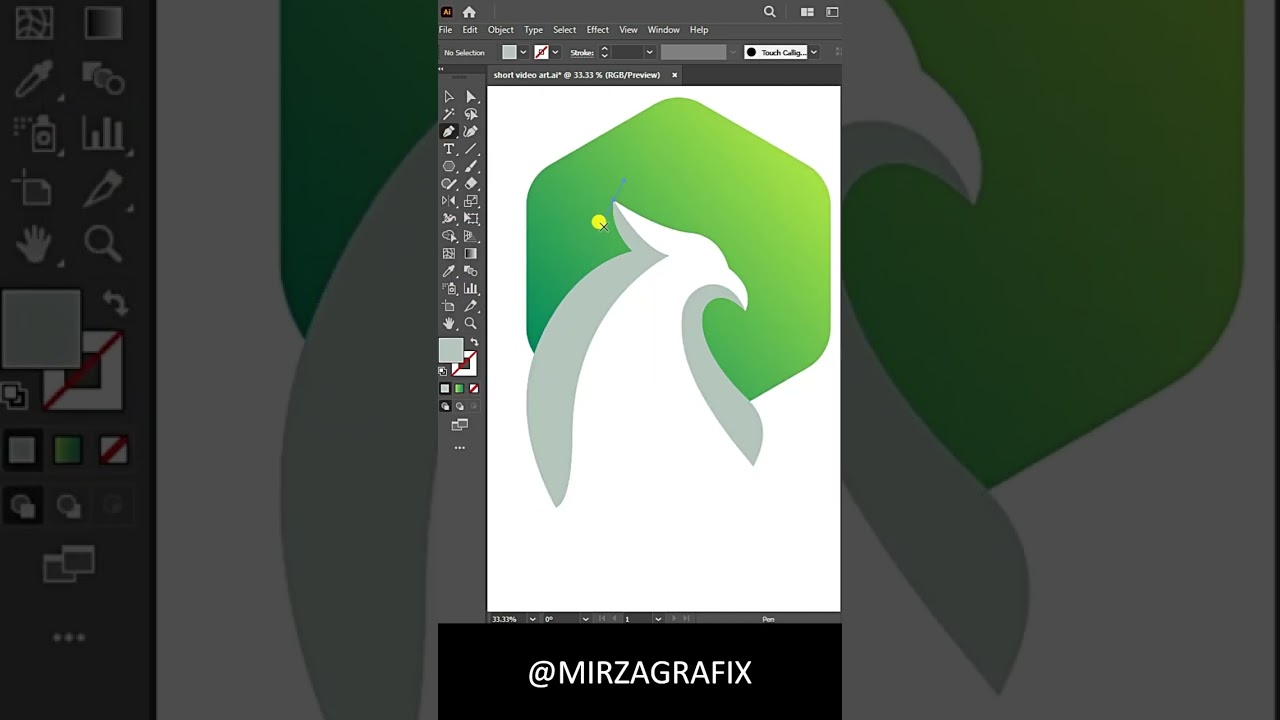This screenshot has width=1280, height=720.
Task: Select the Artboard tool
Action: coord(449,306)
